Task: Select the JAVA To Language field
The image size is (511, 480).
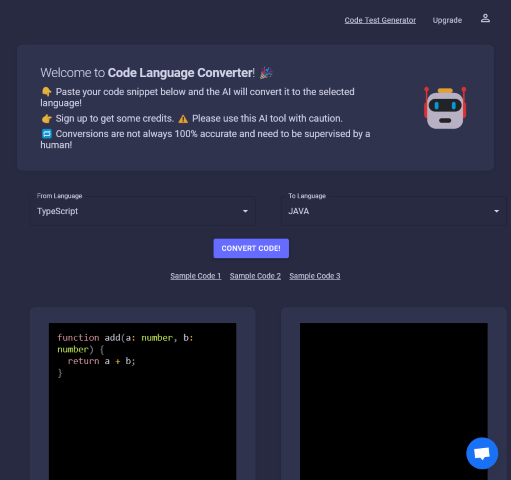Action: coord(394,211)
